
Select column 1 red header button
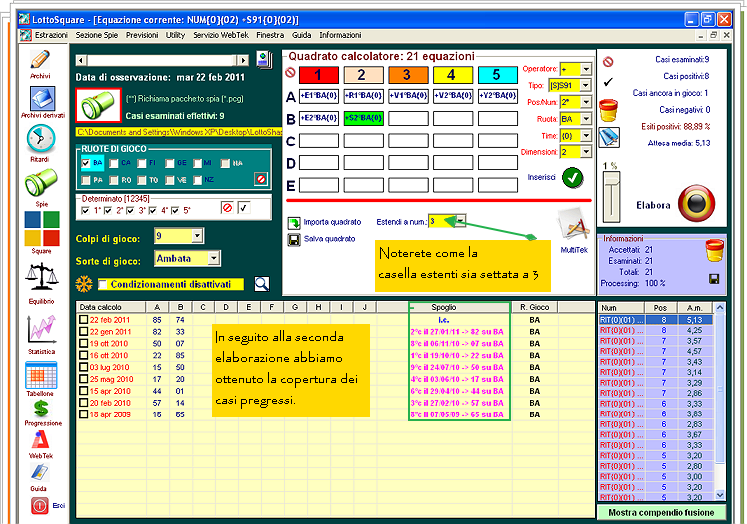319,75
